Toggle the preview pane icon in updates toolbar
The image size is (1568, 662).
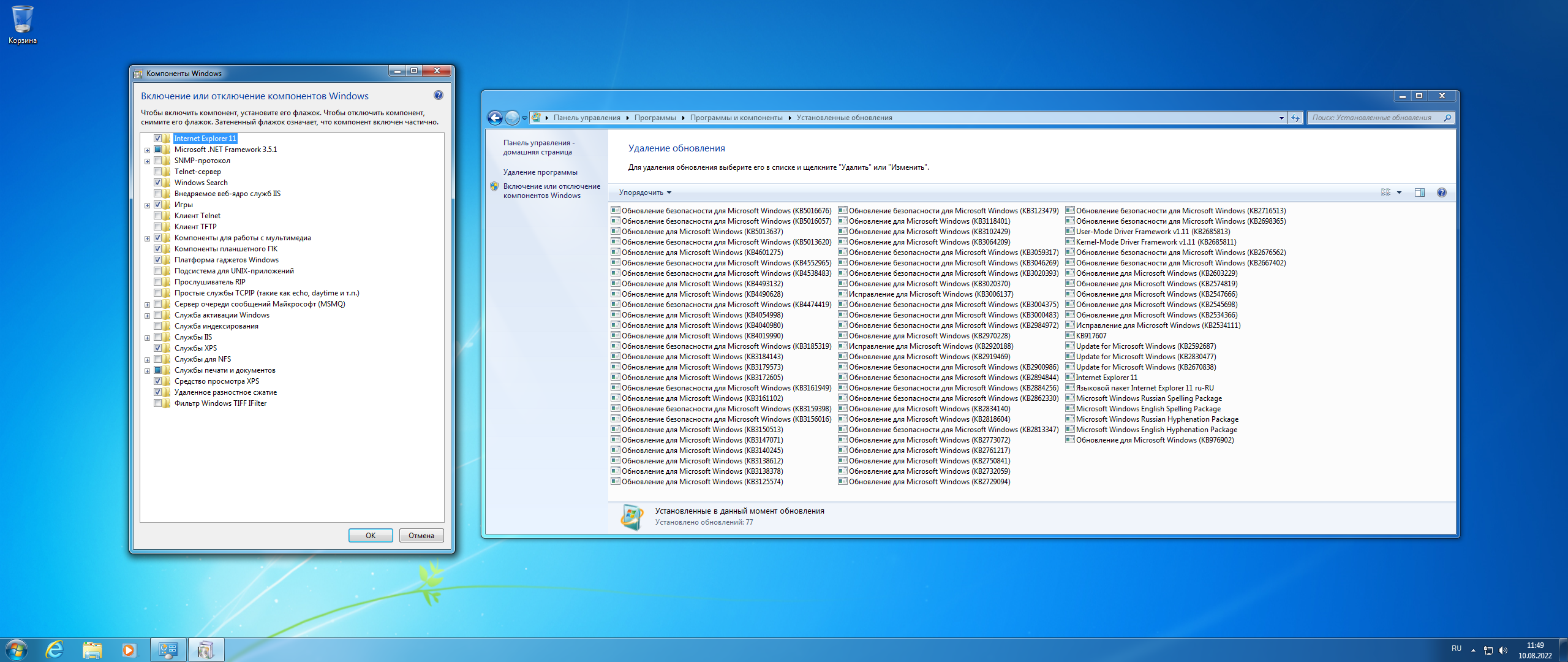[x=1420, y=192]
